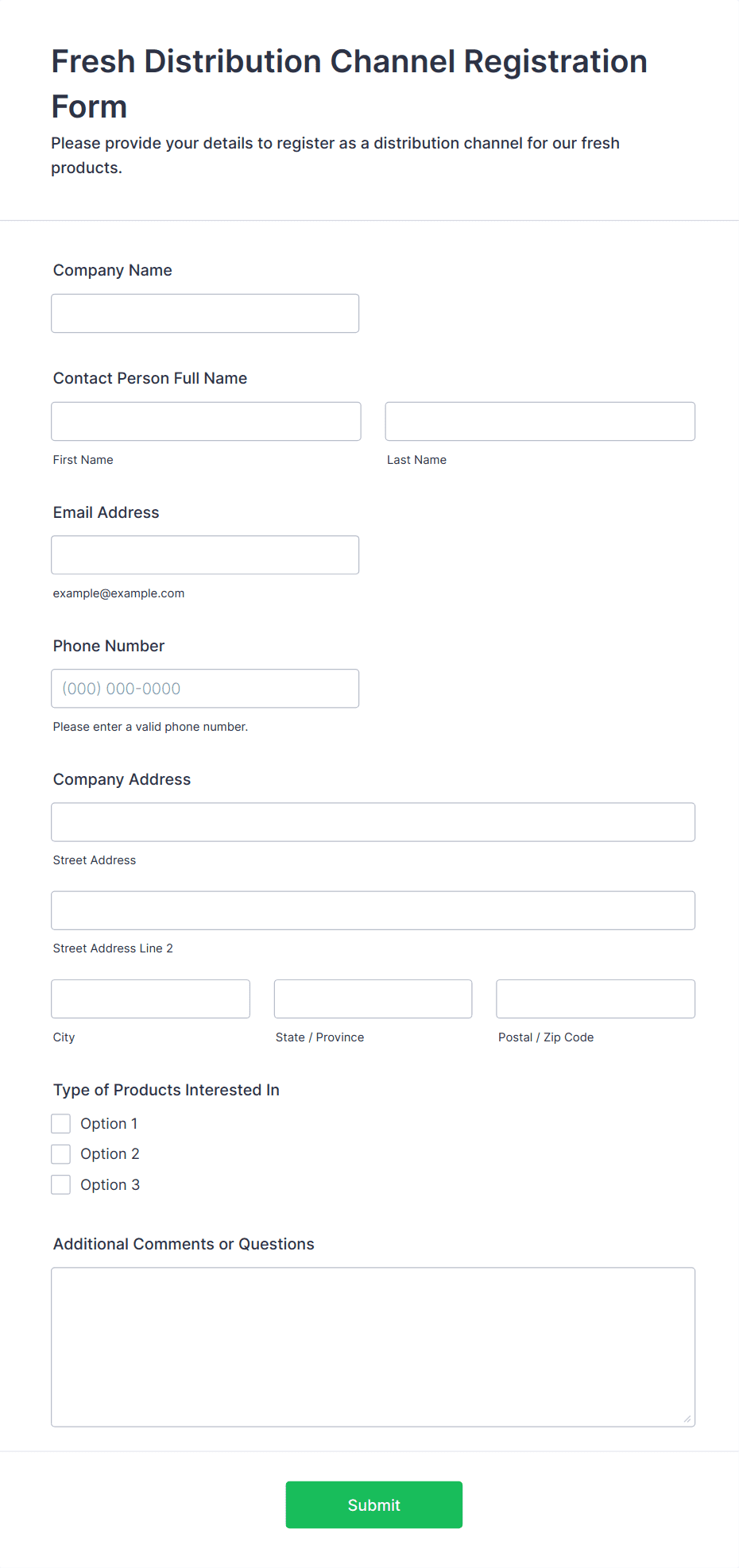Click the Email Address label
The width and height of the screenshot is (739, 1568).
point(106,512)
